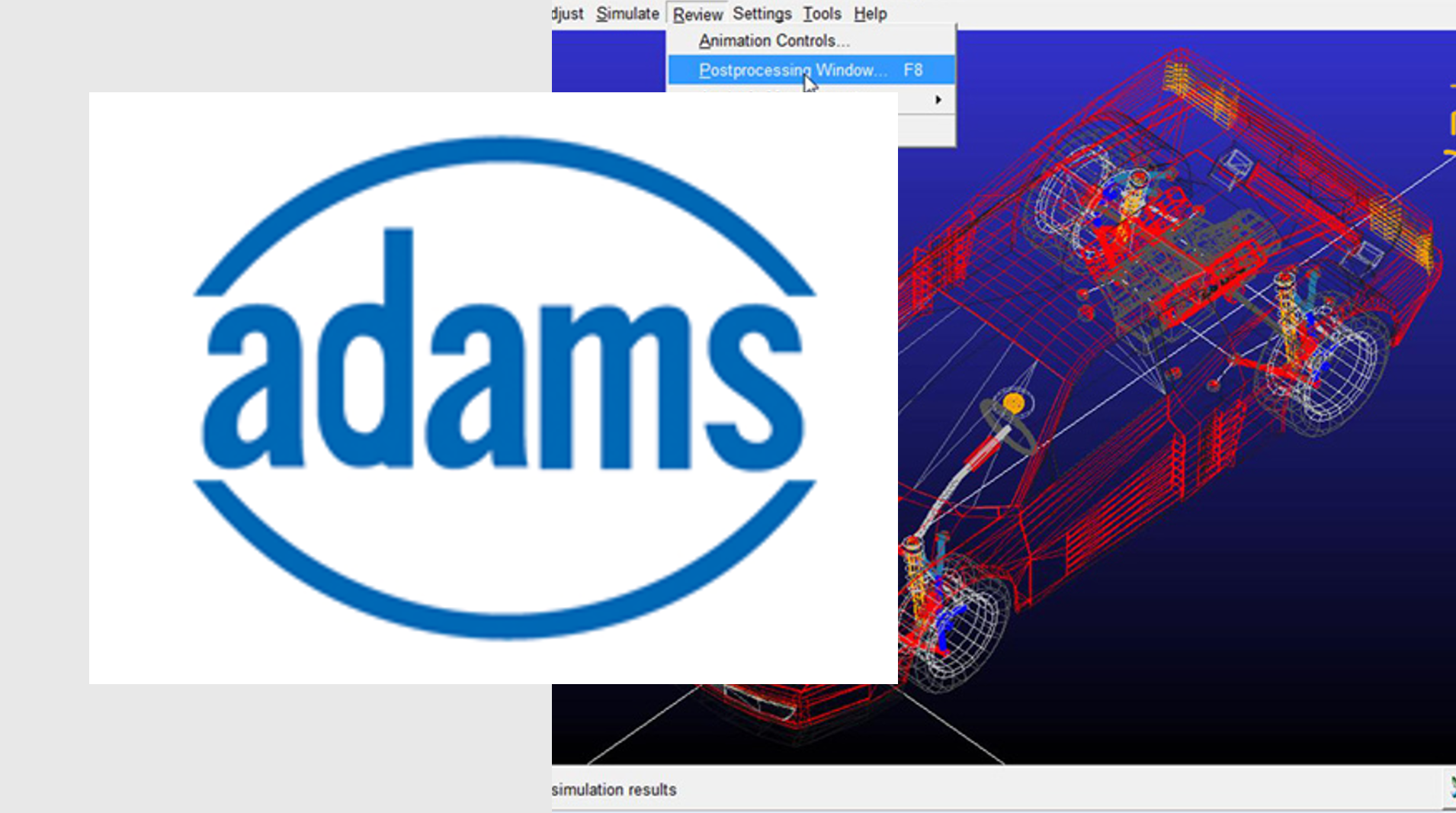The height and width of the screenshot is (813, 1456).
Task: Choose Animation Controls... menu entry
Action: click(x=811, y=40)
